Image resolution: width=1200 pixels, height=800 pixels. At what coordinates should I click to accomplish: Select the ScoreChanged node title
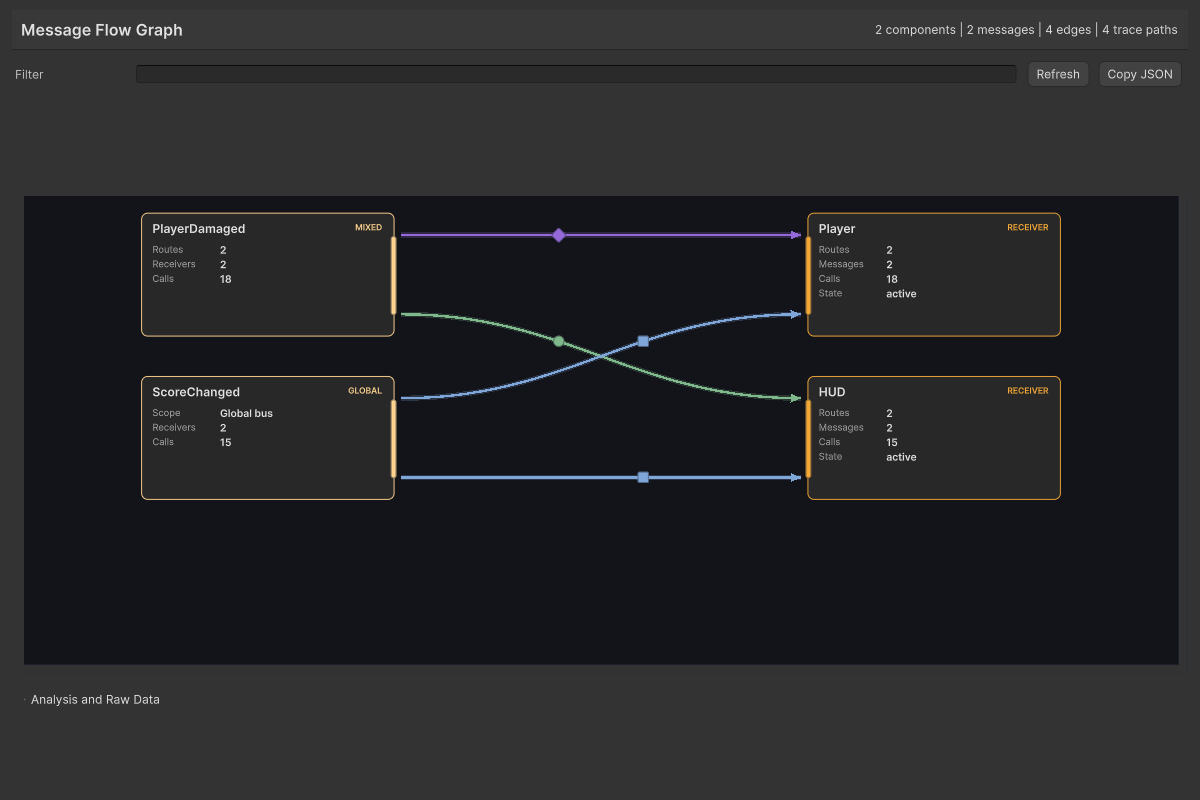(x=196, y=392)
